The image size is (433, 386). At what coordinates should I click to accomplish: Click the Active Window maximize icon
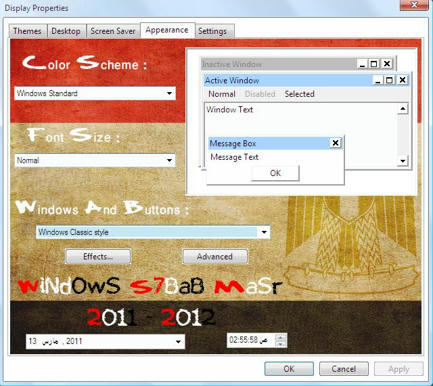(x=389, y=80)
